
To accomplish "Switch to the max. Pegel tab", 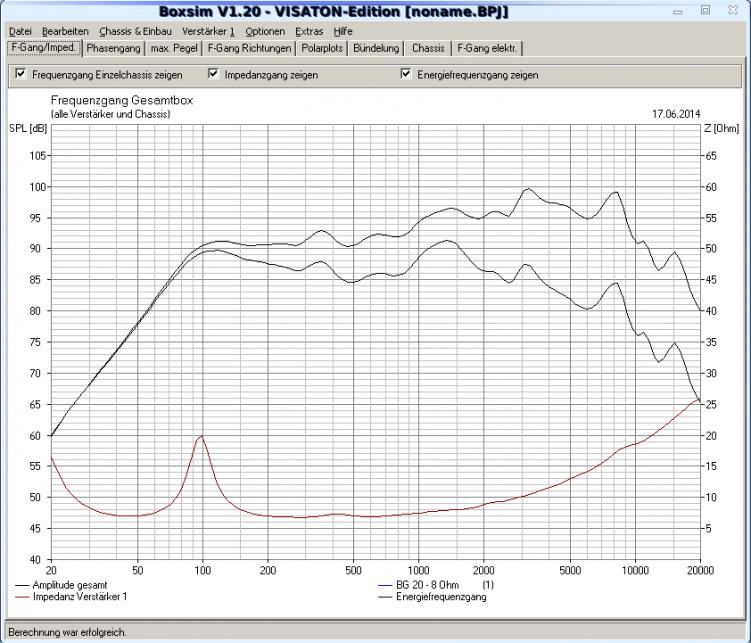I will (x=175, y=48).
